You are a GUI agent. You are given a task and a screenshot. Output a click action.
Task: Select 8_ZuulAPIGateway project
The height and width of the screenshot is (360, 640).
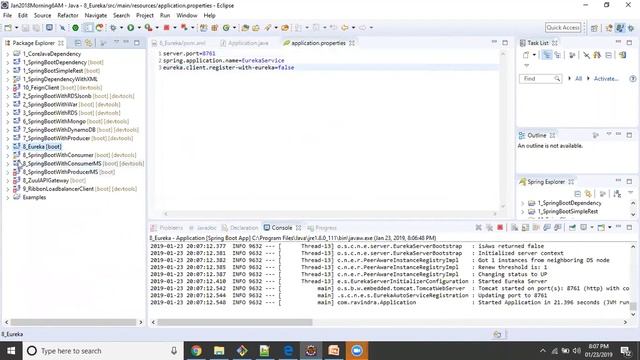pyautogui.click(x=46, y=180)
